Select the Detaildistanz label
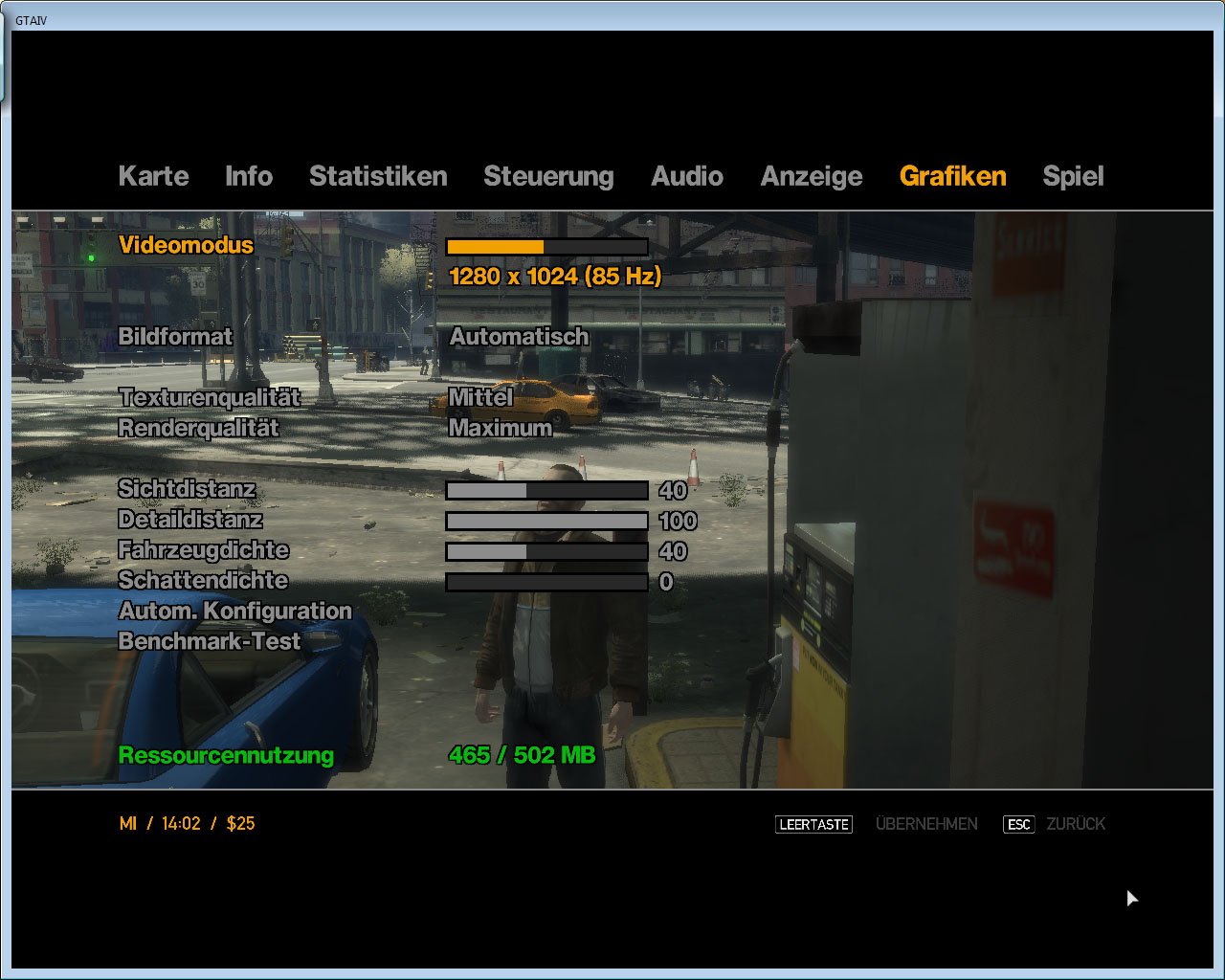The width and height of the screenshot is (1225, 980). click(x=190, y=520)
